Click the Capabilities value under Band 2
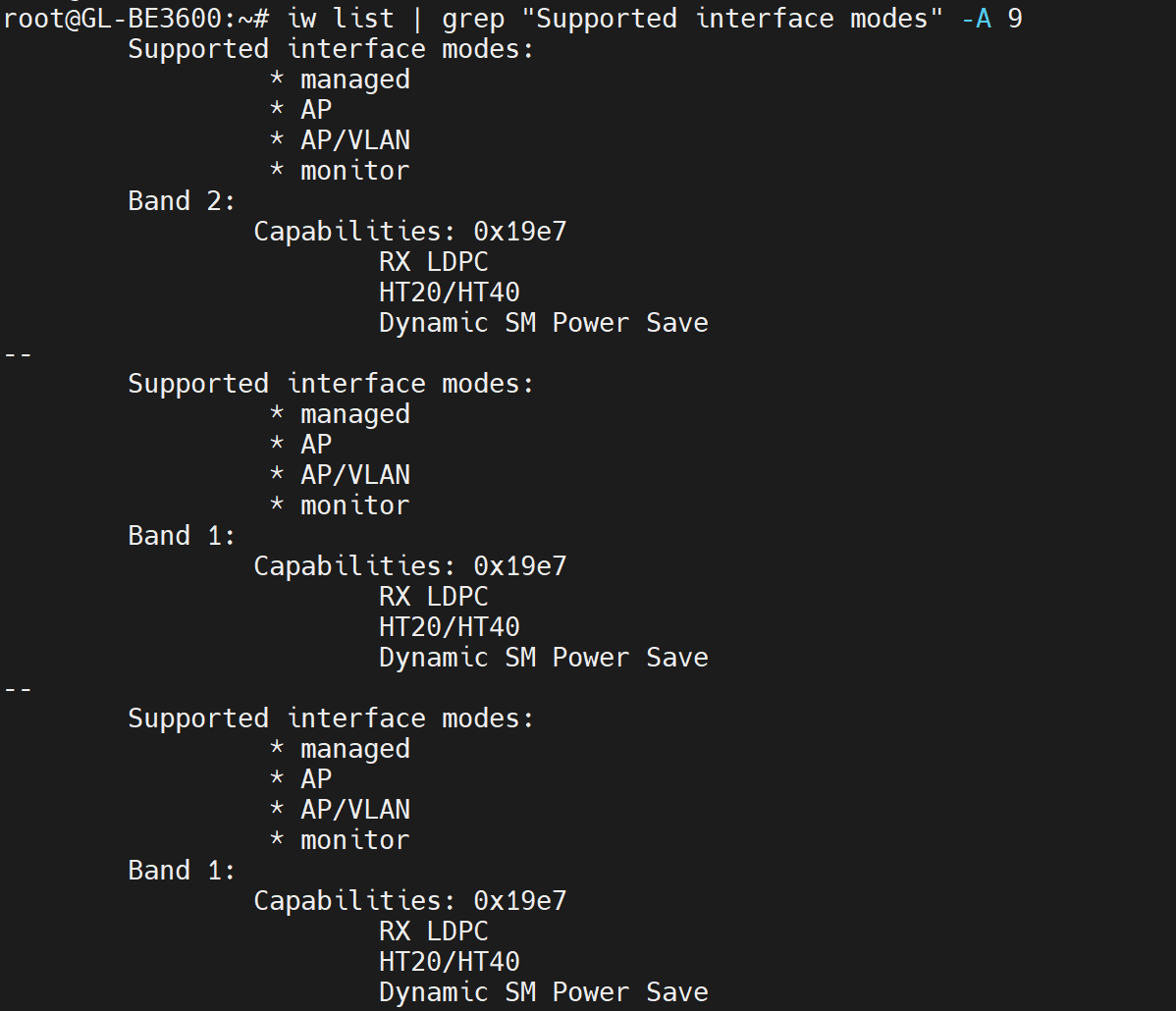Viewport: 1176px width, 1011px height. (x=519, y=232)
